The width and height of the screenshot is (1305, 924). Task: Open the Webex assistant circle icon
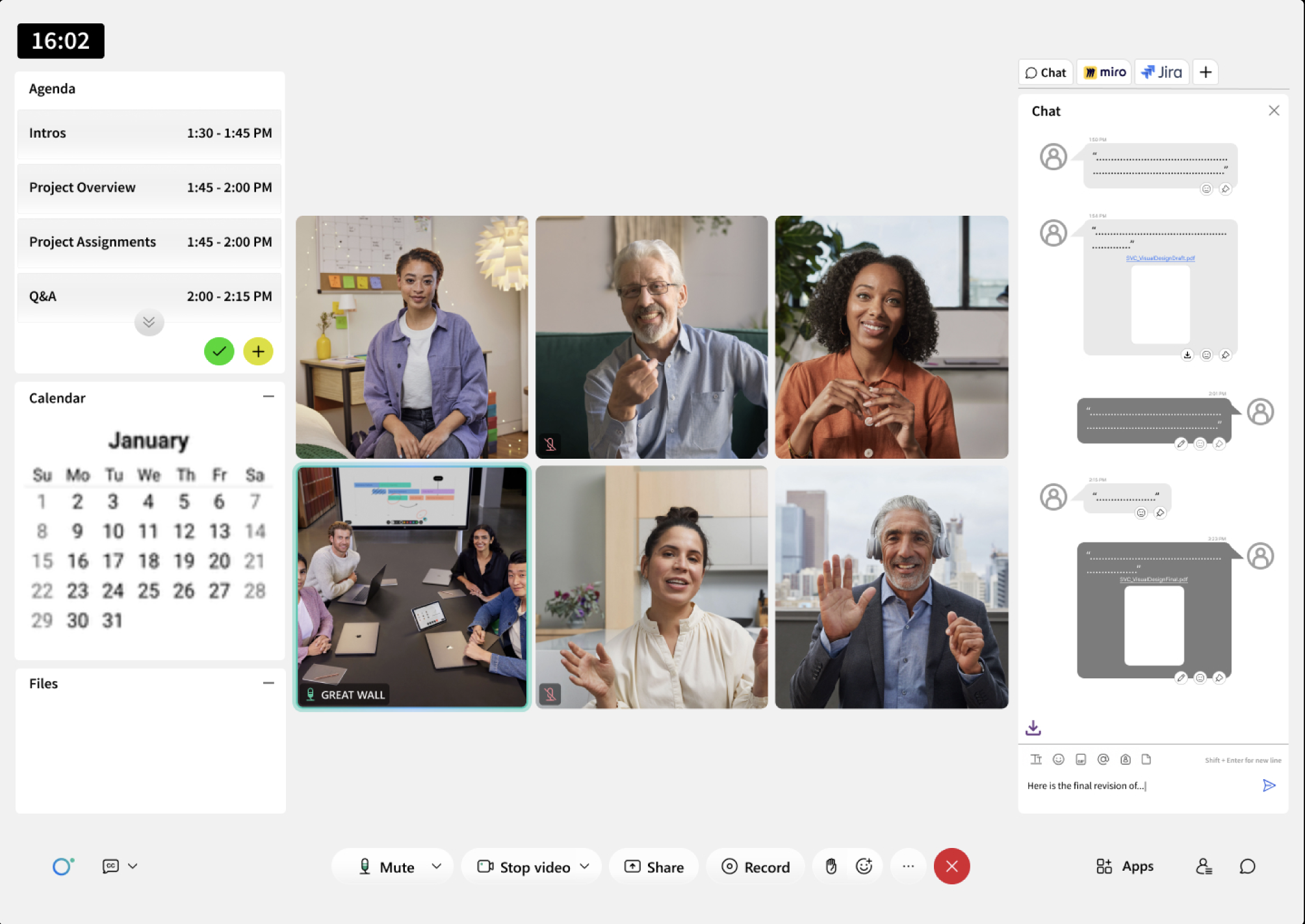62,866
